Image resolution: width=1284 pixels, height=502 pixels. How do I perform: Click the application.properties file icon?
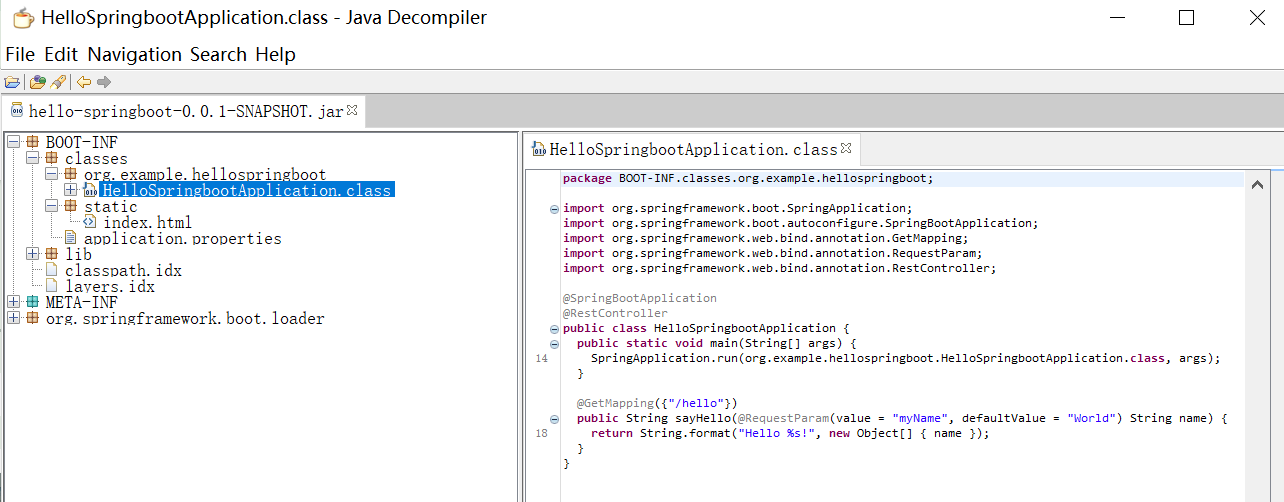tap(71, 238)
